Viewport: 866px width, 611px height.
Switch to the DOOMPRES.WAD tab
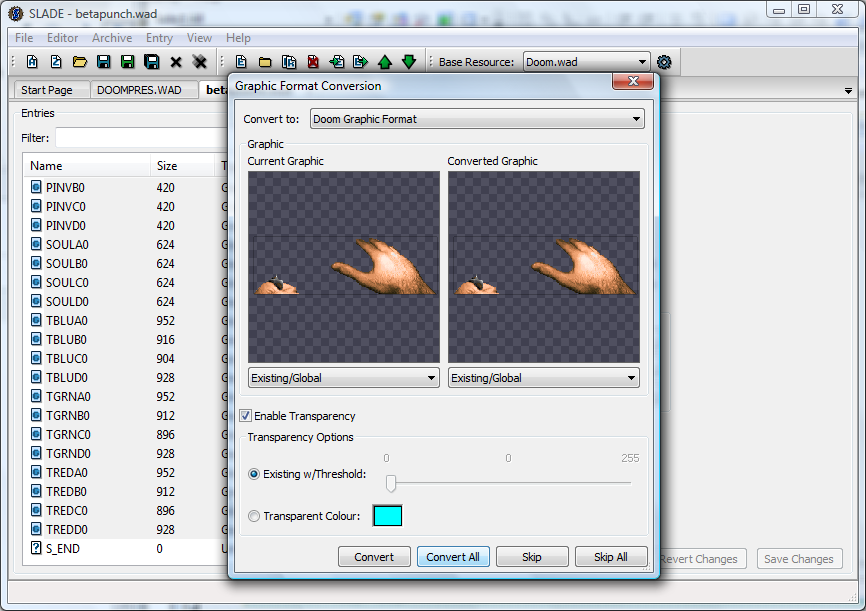point(139,90)
